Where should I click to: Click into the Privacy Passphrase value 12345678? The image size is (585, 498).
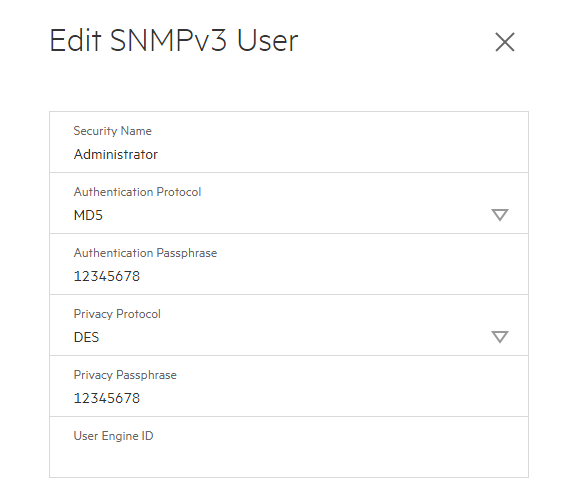tap(107, 398)
